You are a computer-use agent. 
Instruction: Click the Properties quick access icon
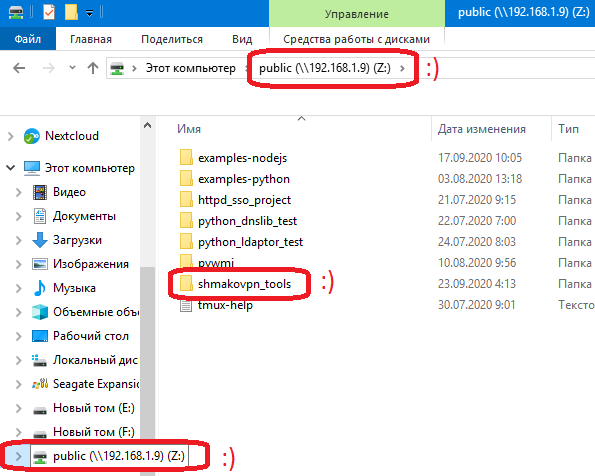49,13
